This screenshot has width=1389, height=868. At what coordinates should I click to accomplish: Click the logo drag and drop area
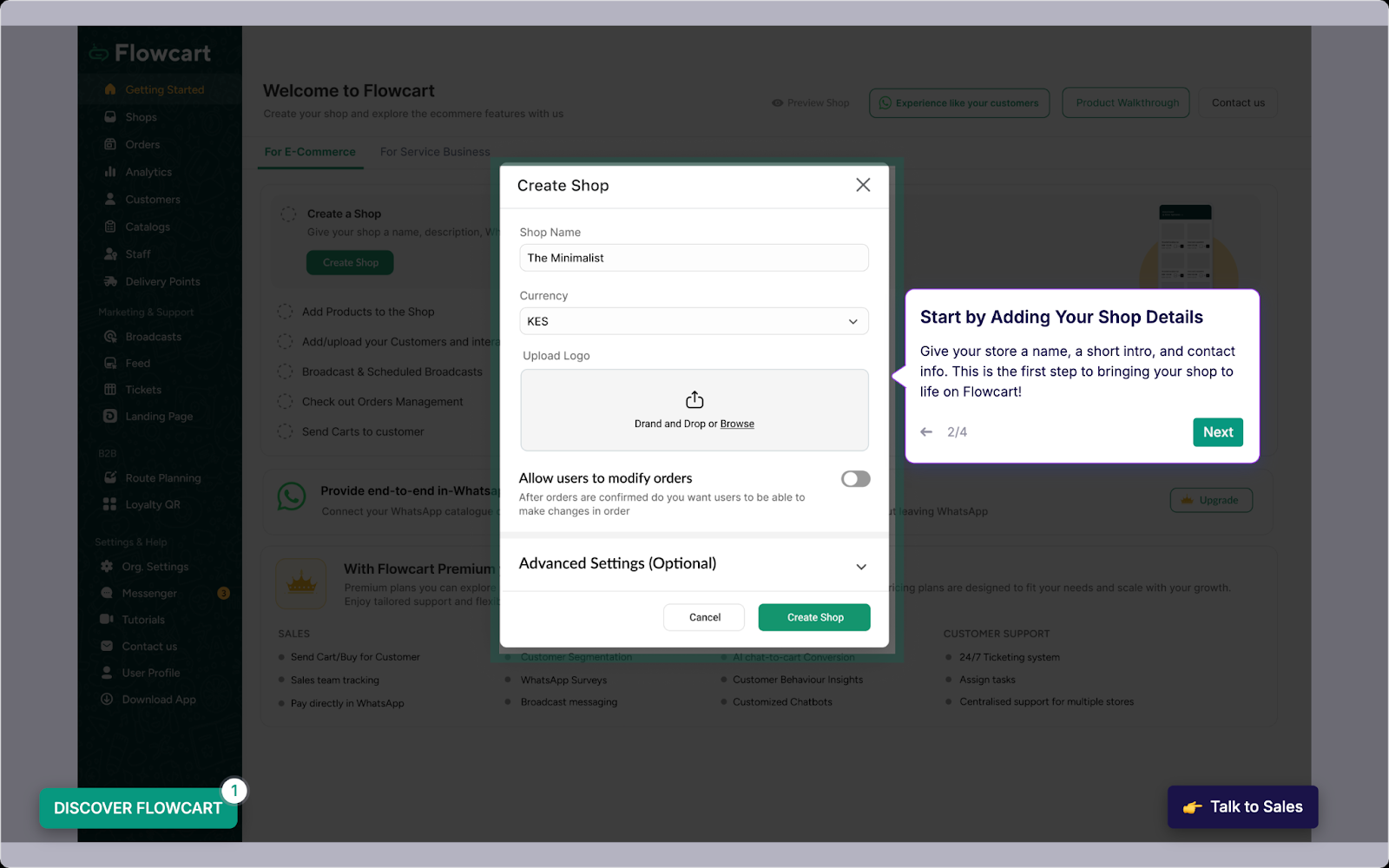click(x=694, y=410)
